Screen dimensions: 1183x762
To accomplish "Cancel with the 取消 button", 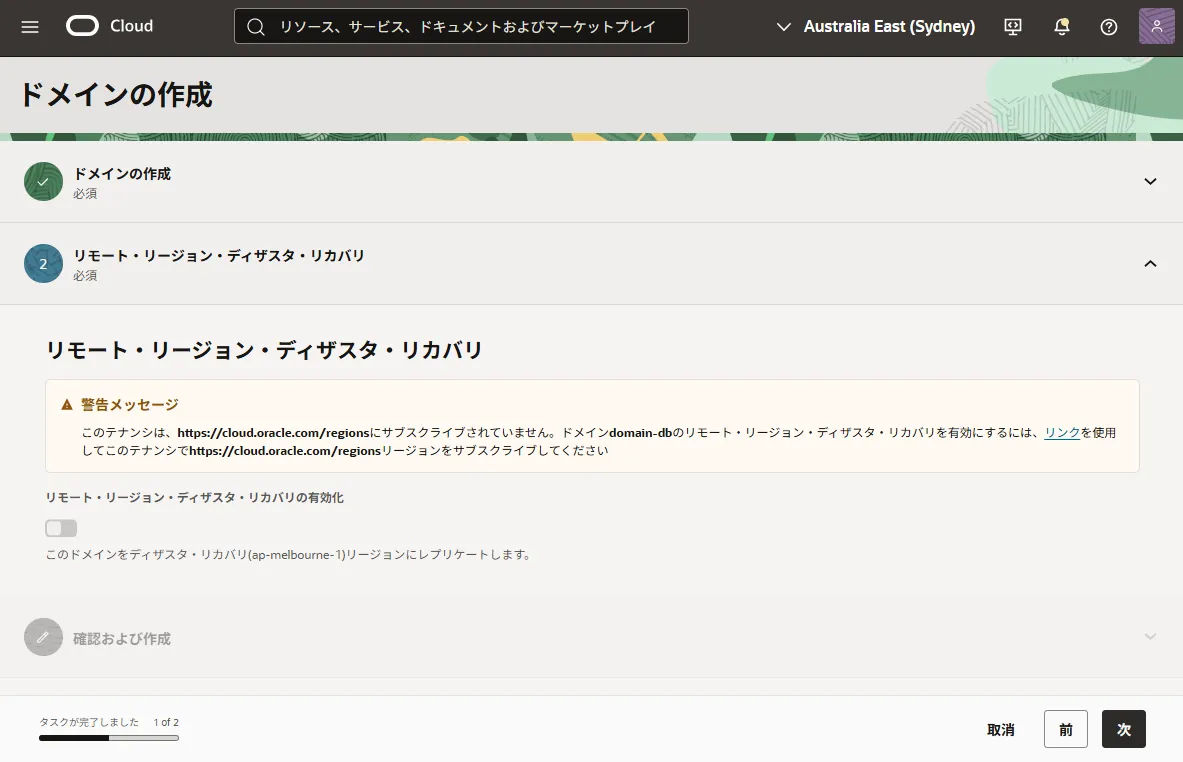I will tap(1001, 729).
